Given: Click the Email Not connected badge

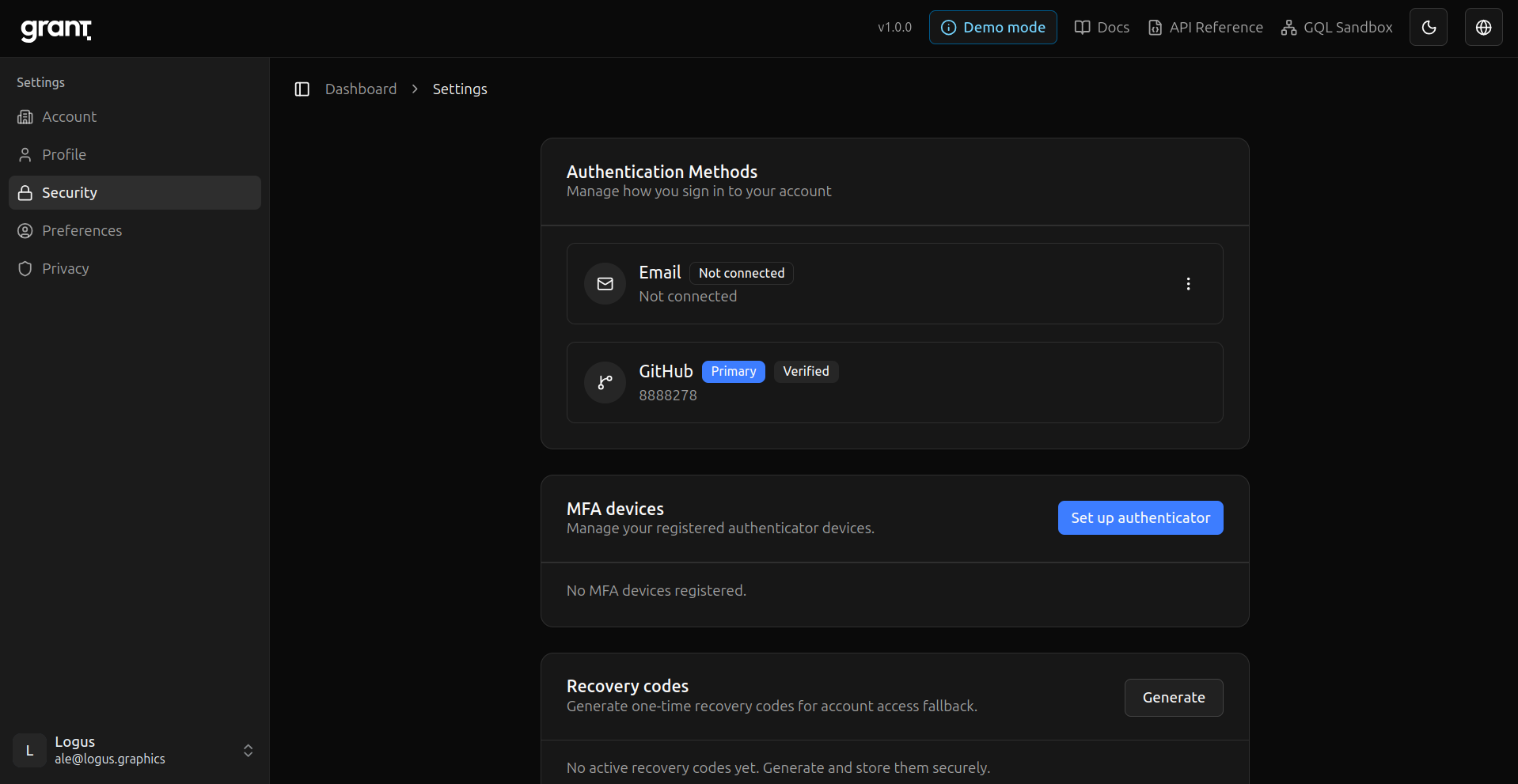Looking at the screenshot, I should 742,273.
